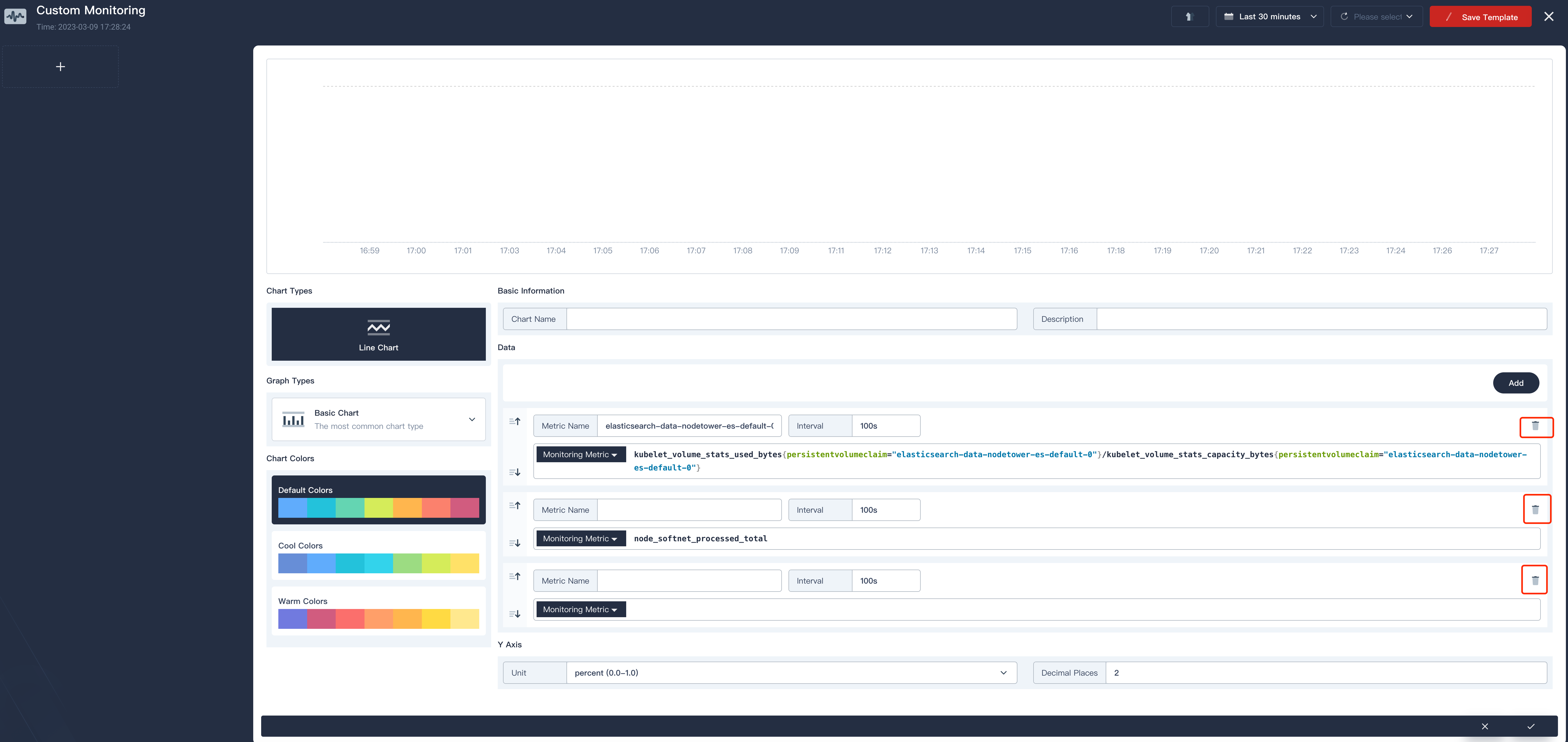The width and height of the screenshot is (1568, 742).
Task: Click Interval 100s field in third metric row
Action: coord(886,581)
